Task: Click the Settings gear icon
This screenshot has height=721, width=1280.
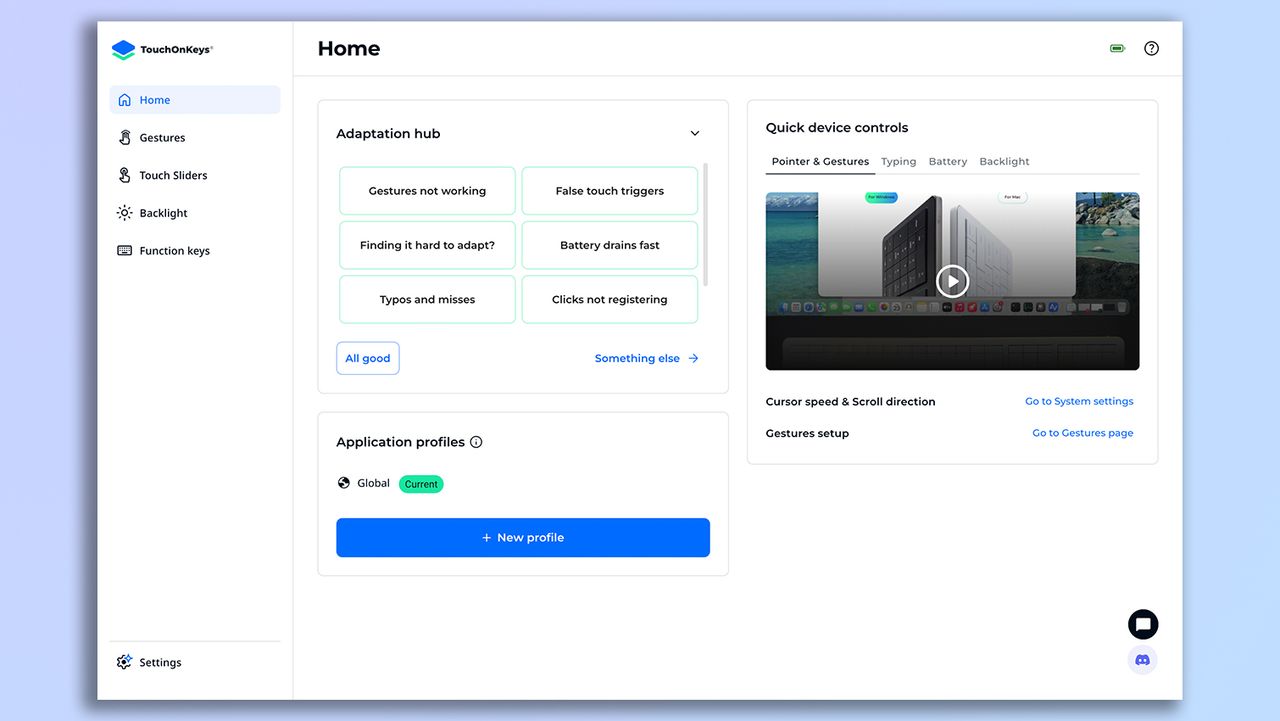Action: [x=124, y=662]
